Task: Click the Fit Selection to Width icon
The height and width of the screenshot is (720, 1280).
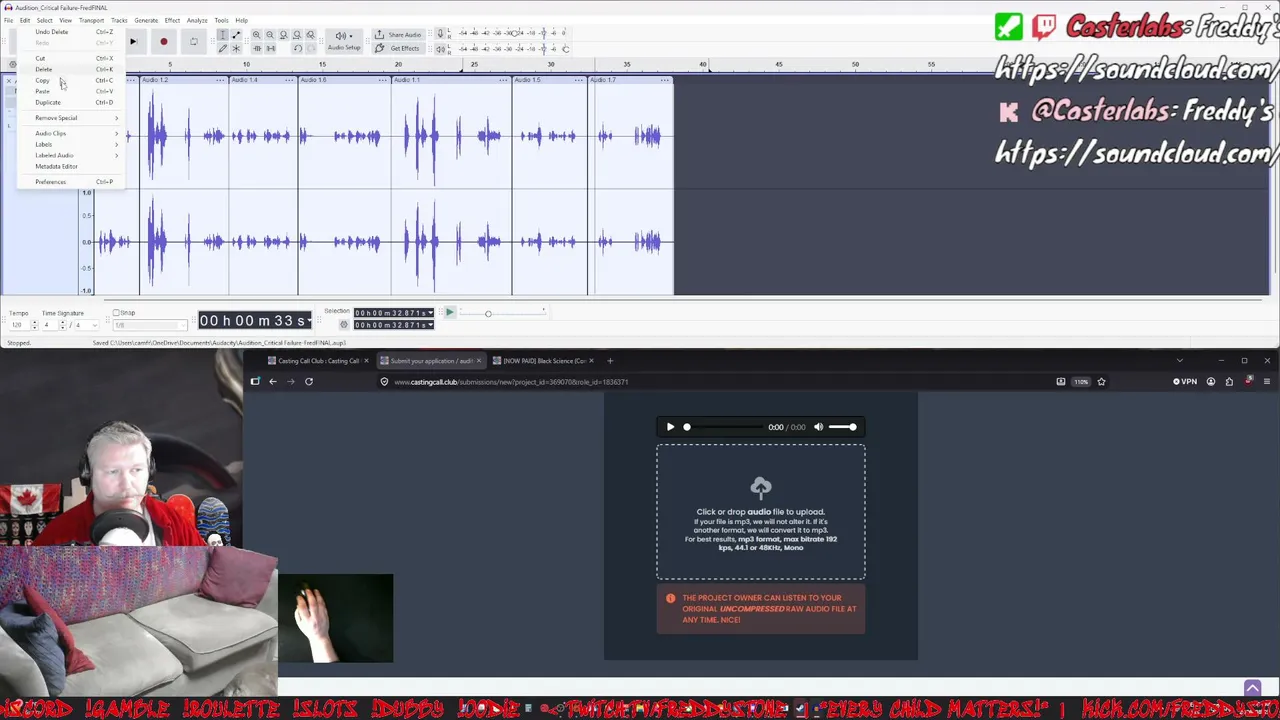Action: 283,35
